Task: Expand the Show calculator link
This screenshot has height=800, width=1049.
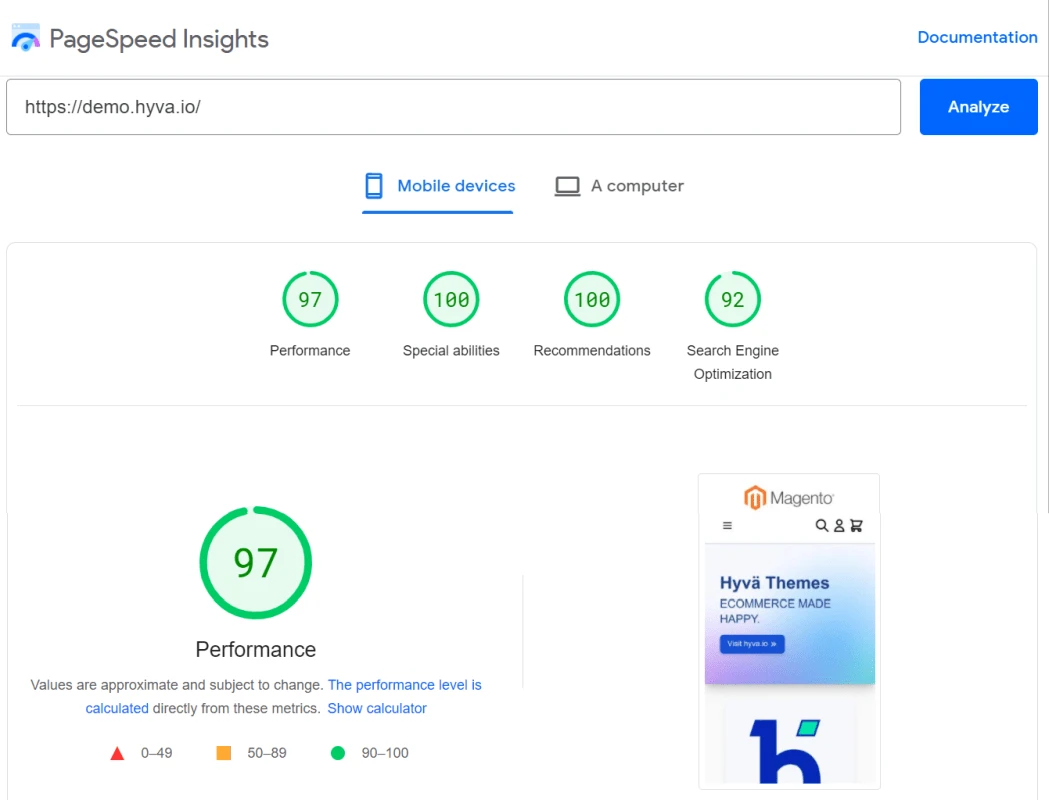Action: coord(377,708)
